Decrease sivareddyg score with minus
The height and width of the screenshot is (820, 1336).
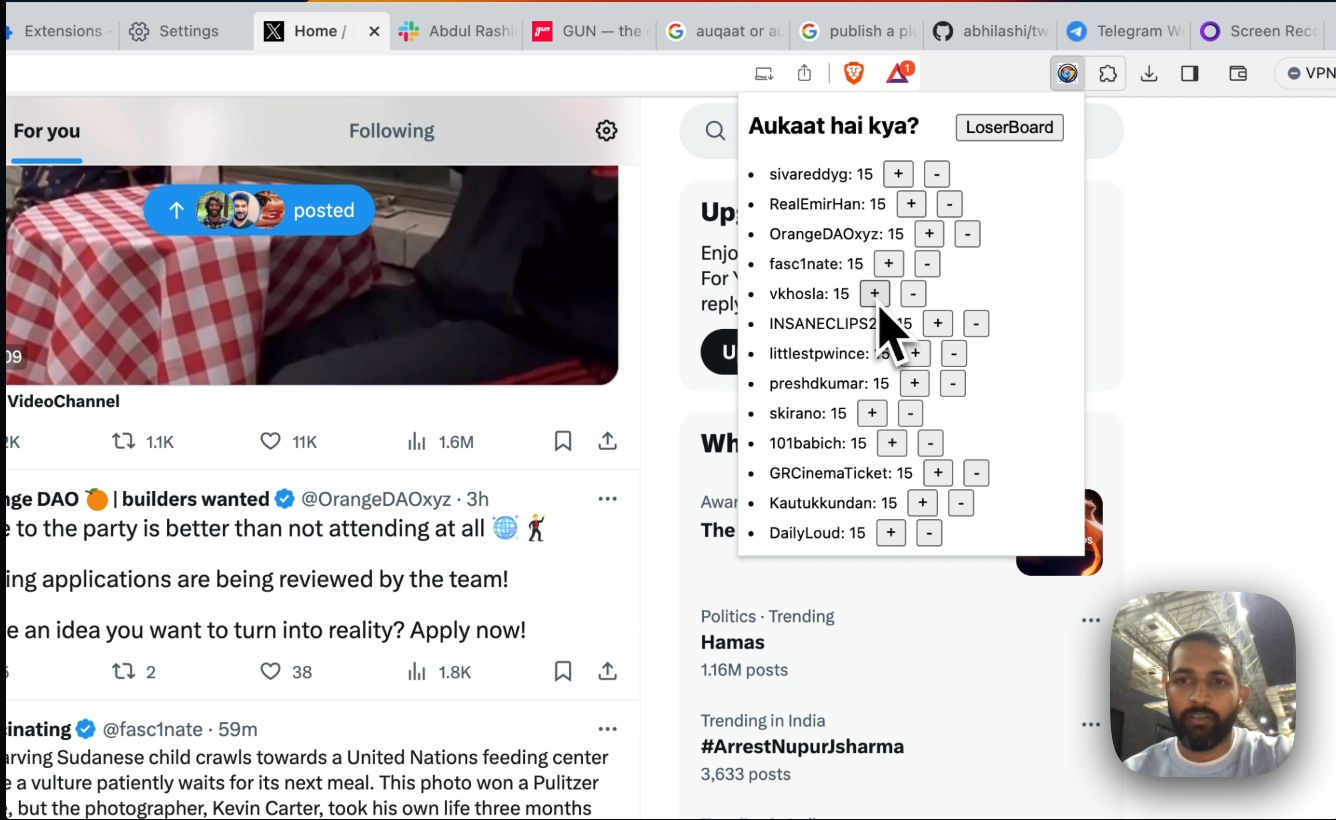click(x=936, y=174)
